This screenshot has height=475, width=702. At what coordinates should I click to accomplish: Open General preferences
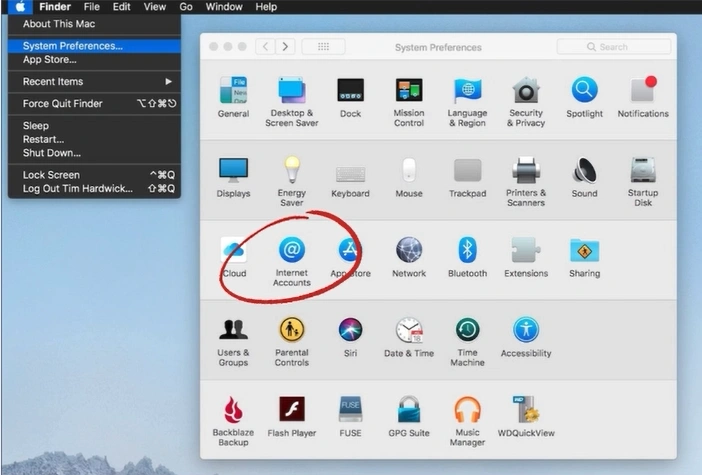(233, 97)
